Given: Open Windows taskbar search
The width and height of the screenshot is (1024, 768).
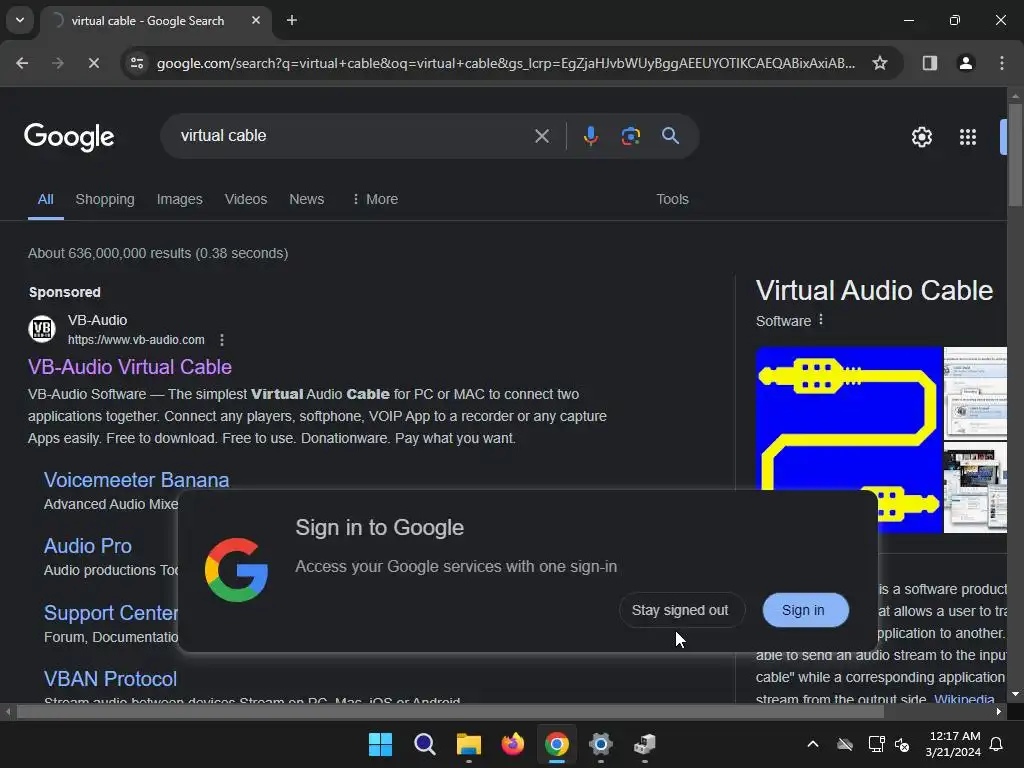Looking at the screenshot, I should click(424, 744).
